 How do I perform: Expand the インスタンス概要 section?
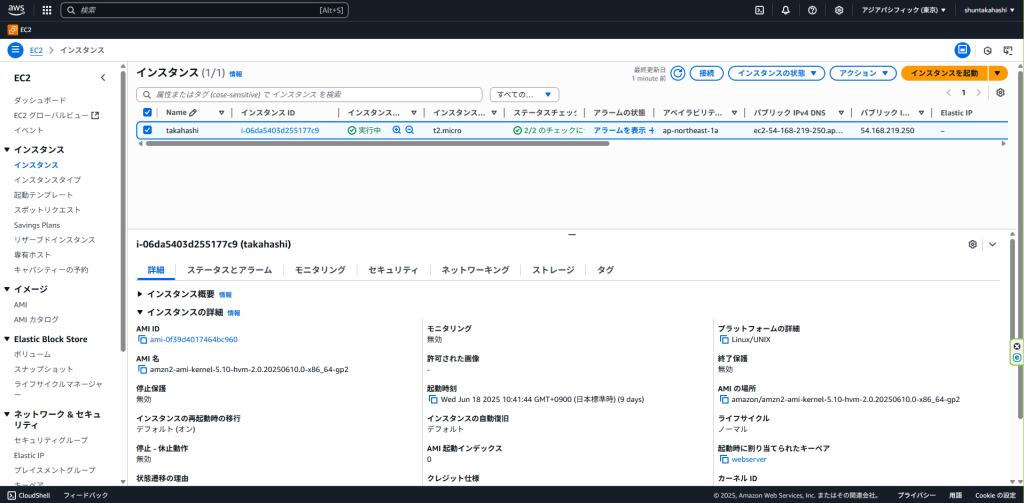(140, 295)
